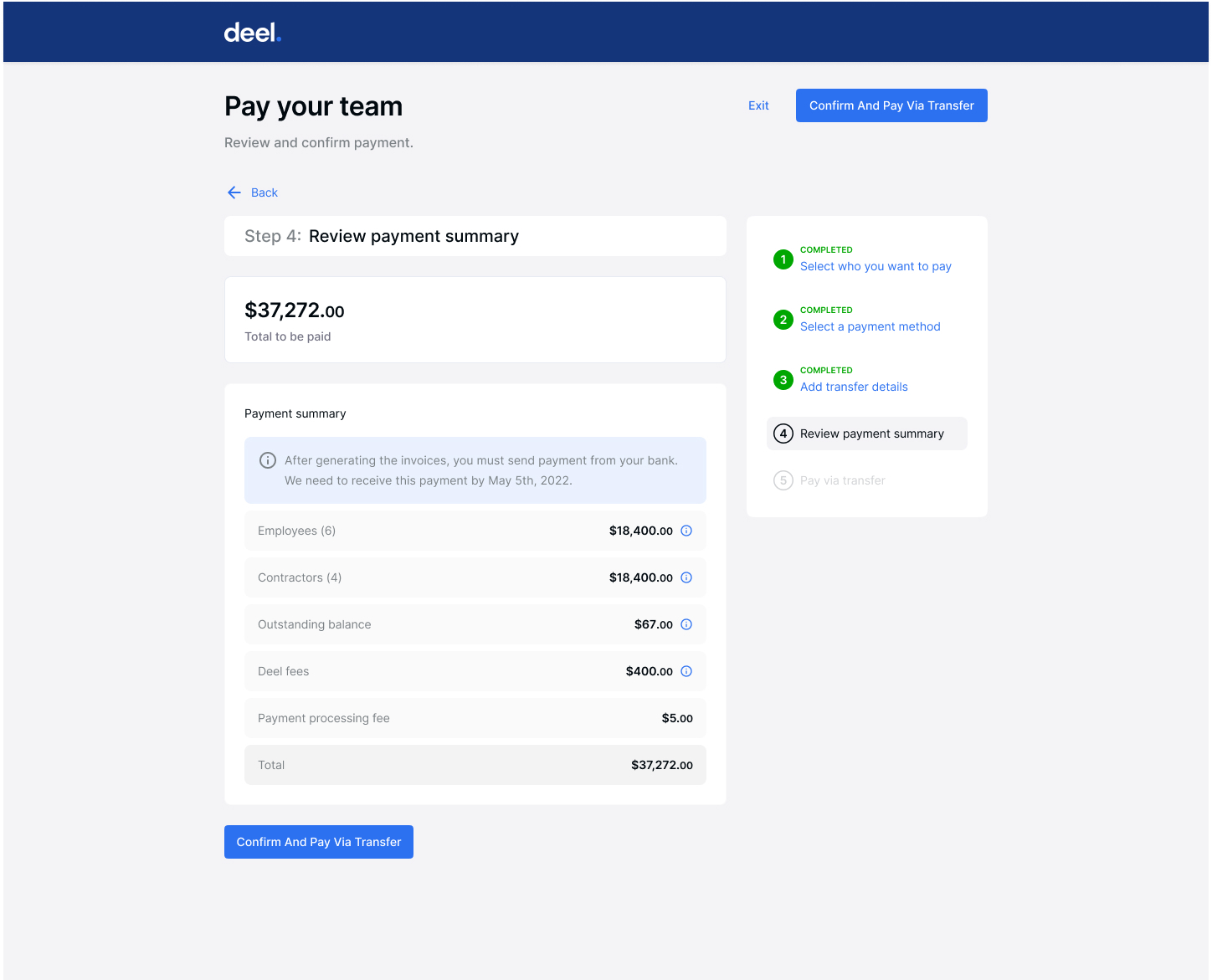This screenshot has height=980, width=1212.
Task: Click the Add transfer details link
Action: coord(854,387)
